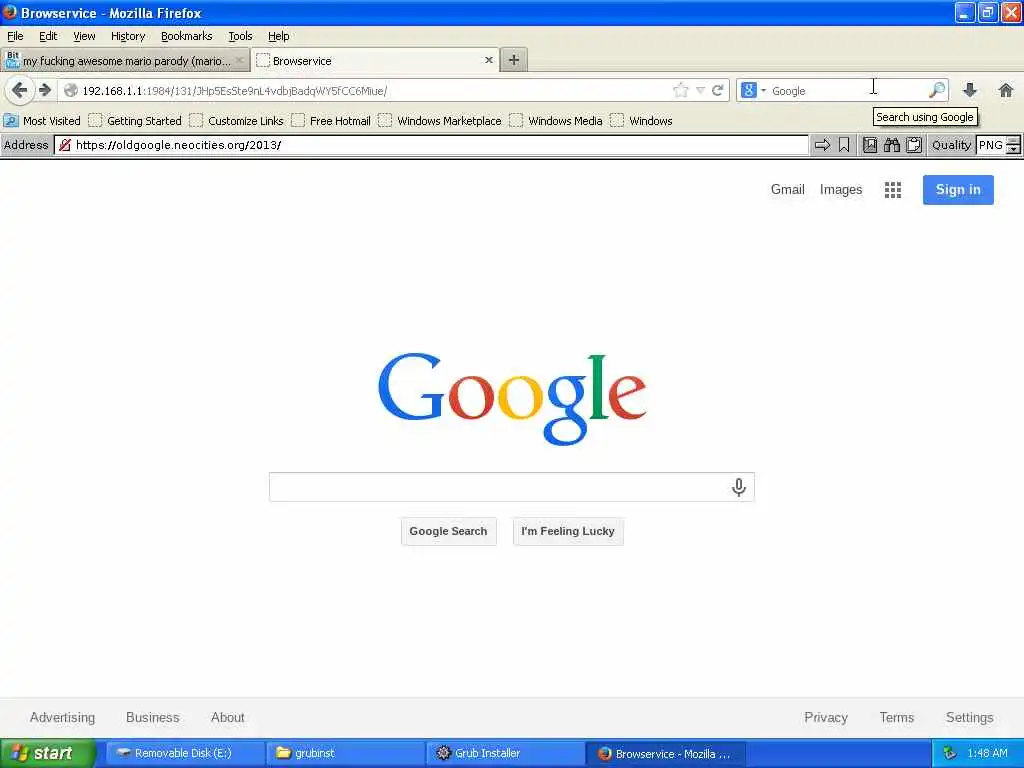Switch to Removable Disk (E:) taskbar window
Screen dimensions: 1024x768
(184, 753)
